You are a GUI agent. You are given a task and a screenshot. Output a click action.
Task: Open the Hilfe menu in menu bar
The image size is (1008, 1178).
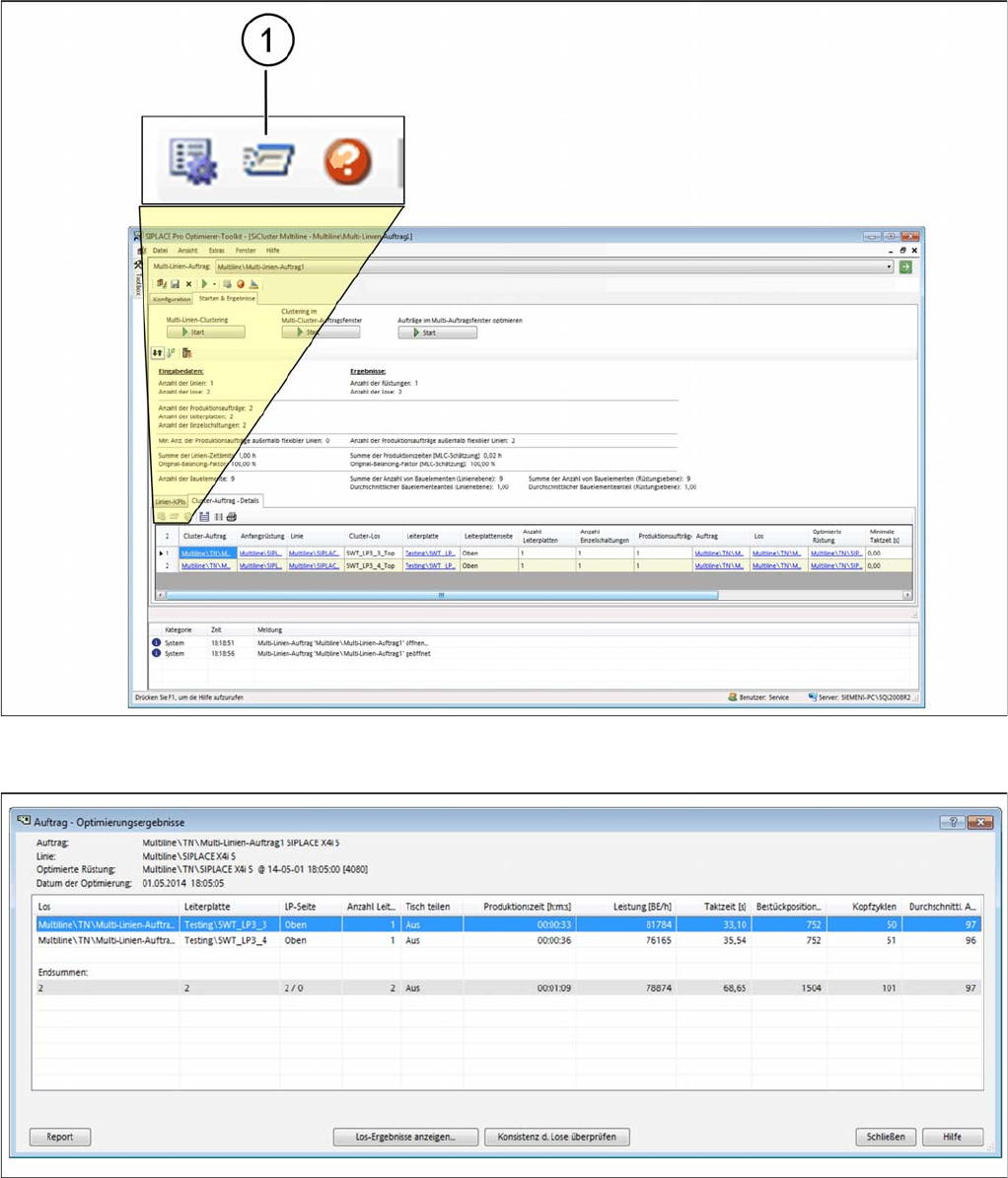click(x=272, y=251)
